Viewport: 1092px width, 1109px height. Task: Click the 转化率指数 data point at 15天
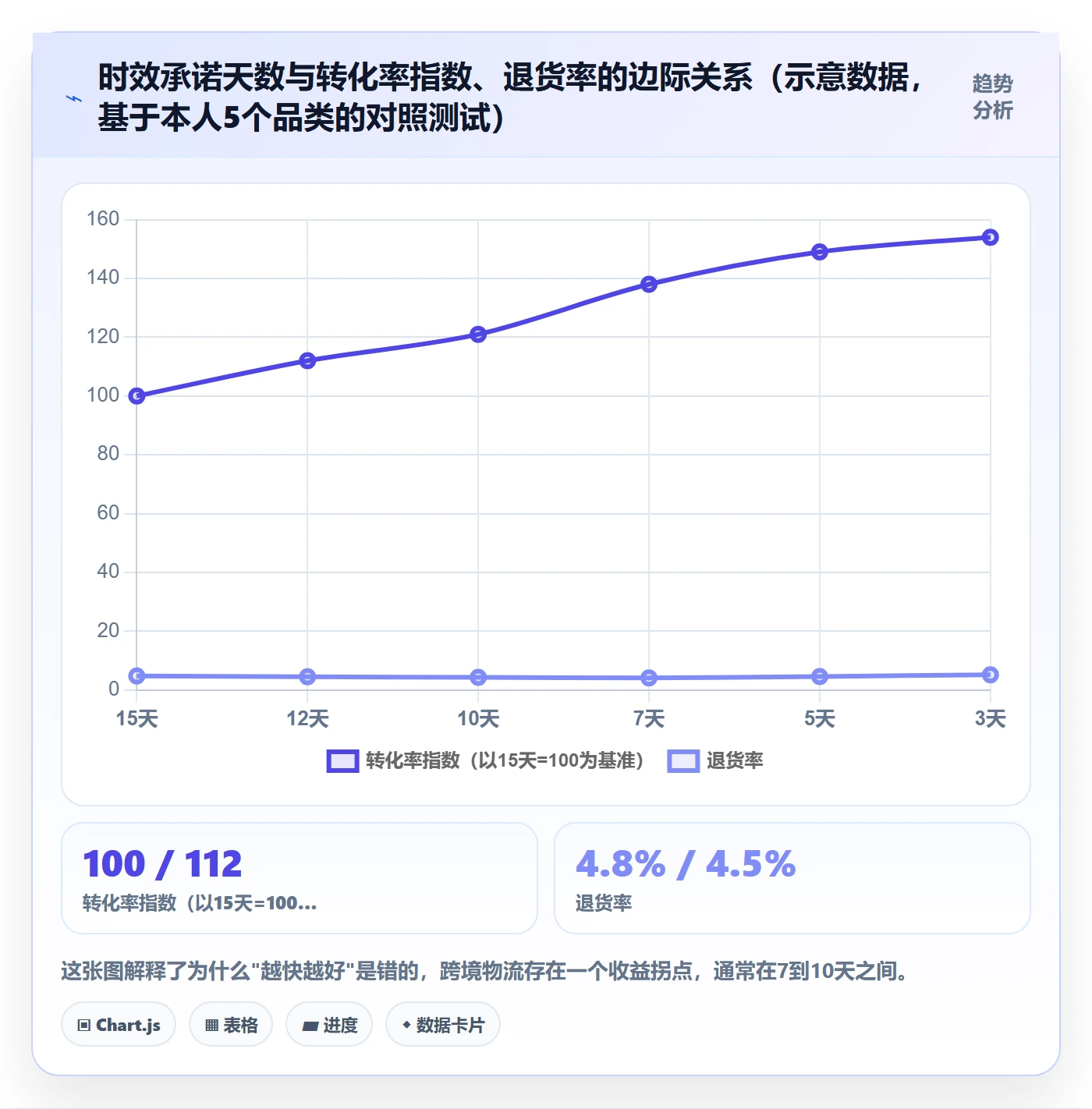click(136, 396)
